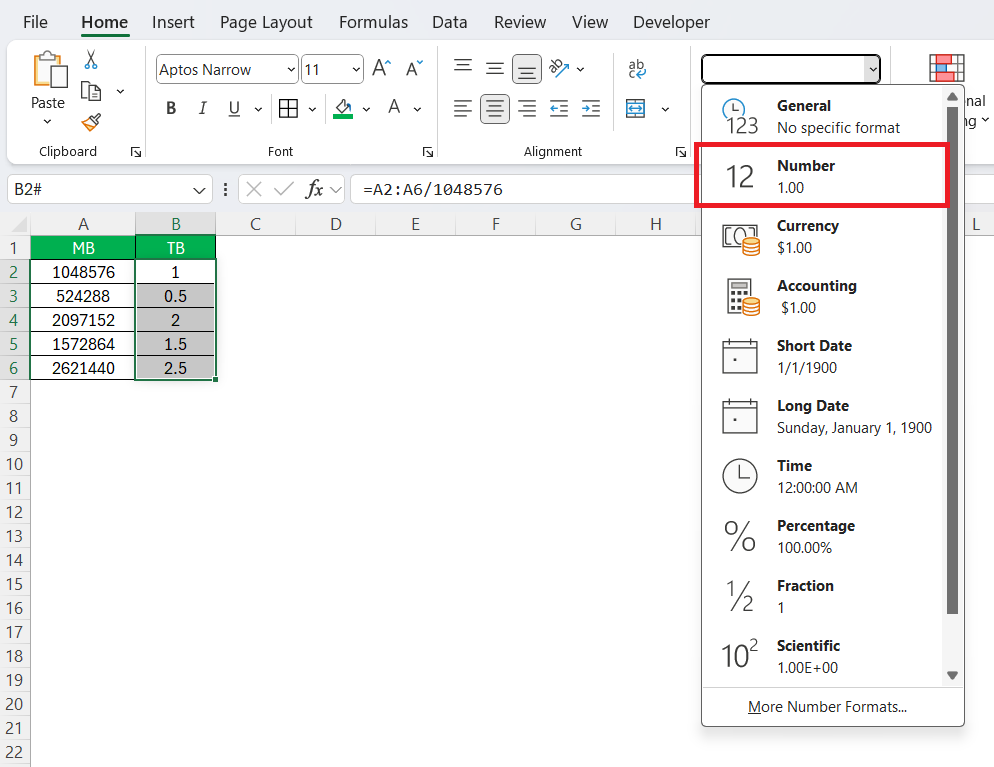Choose the Accounting format option
Viewport: 994px width, 767px height.
point(823,297)
